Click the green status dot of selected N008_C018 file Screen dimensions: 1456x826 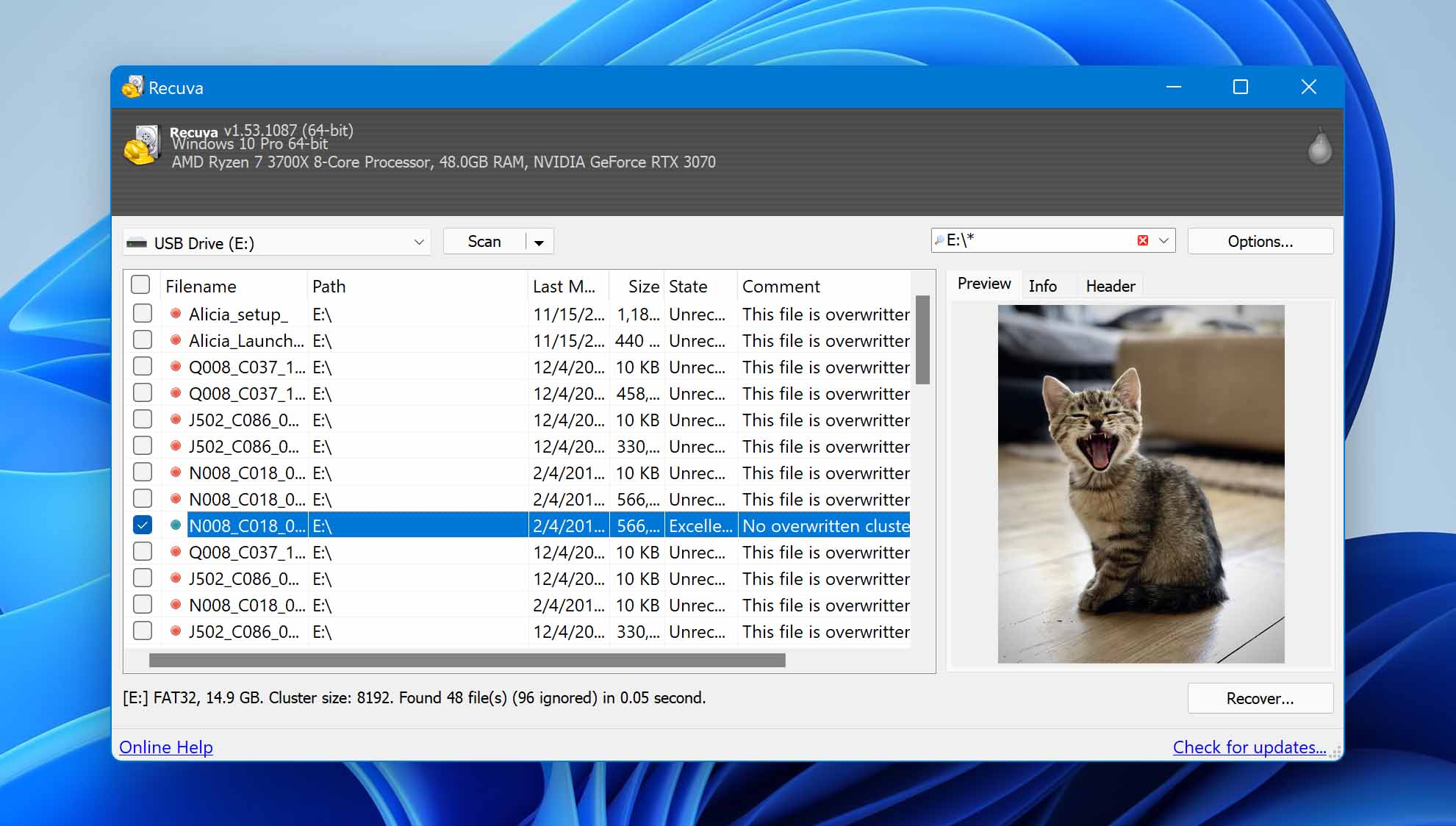click(176, 525)
